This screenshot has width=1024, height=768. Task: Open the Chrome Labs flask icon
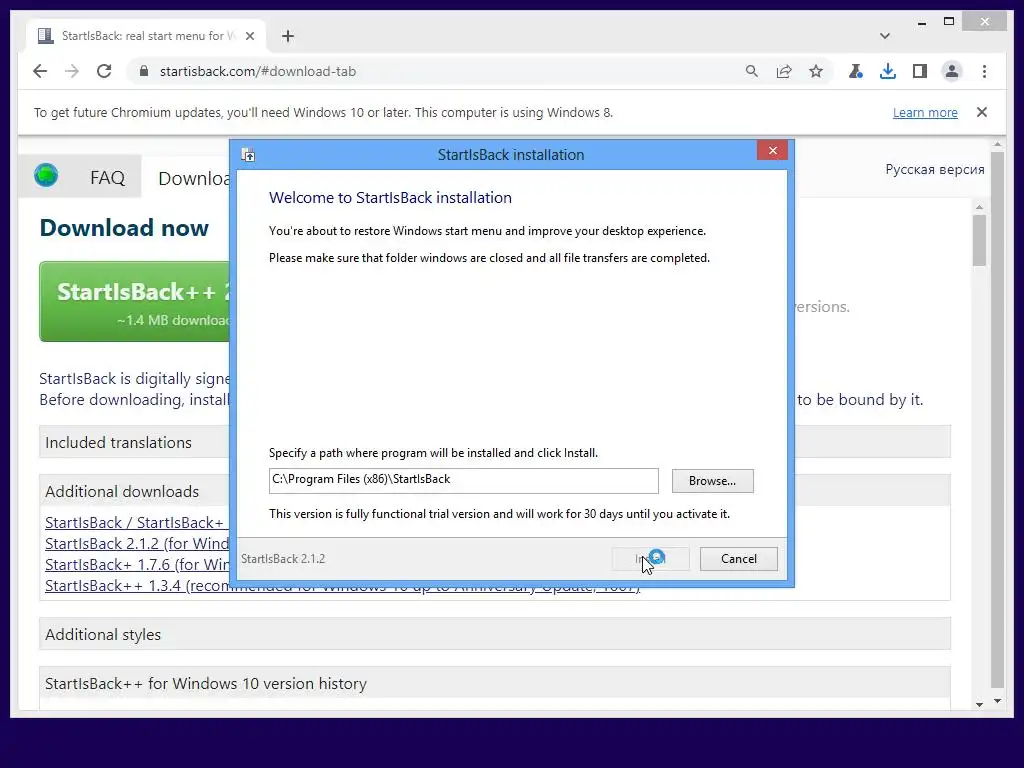click(x=856, y=71)
